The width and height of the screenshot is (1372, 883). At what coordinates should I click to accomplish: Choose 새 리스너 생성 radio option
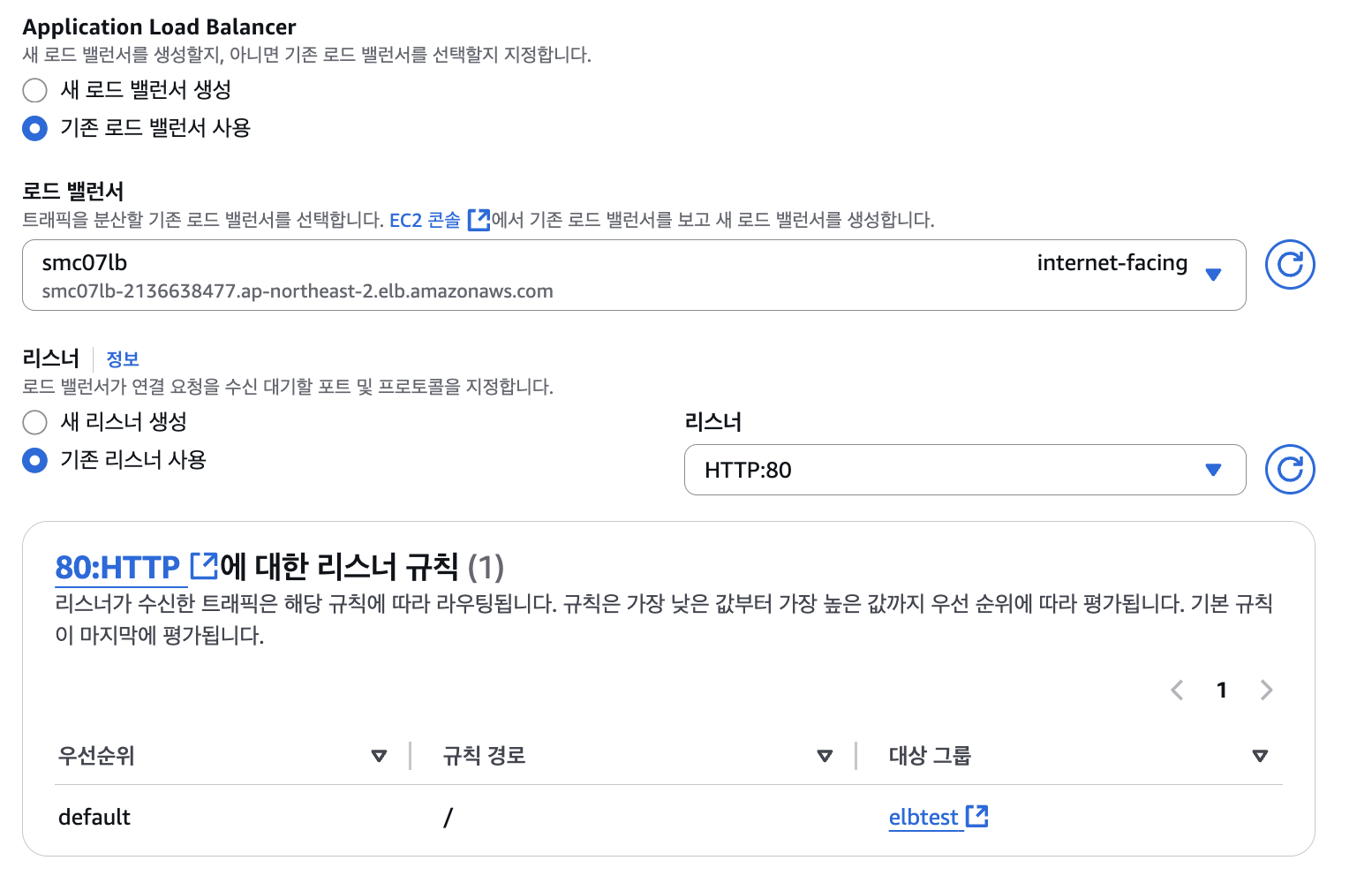(x=34, y=422)
